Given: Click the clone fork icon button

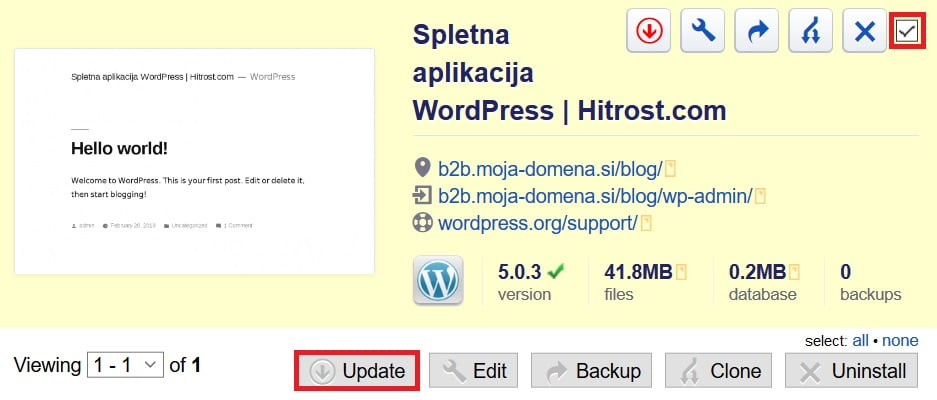Looking at the screenshot, I should [x=811, y=30].
